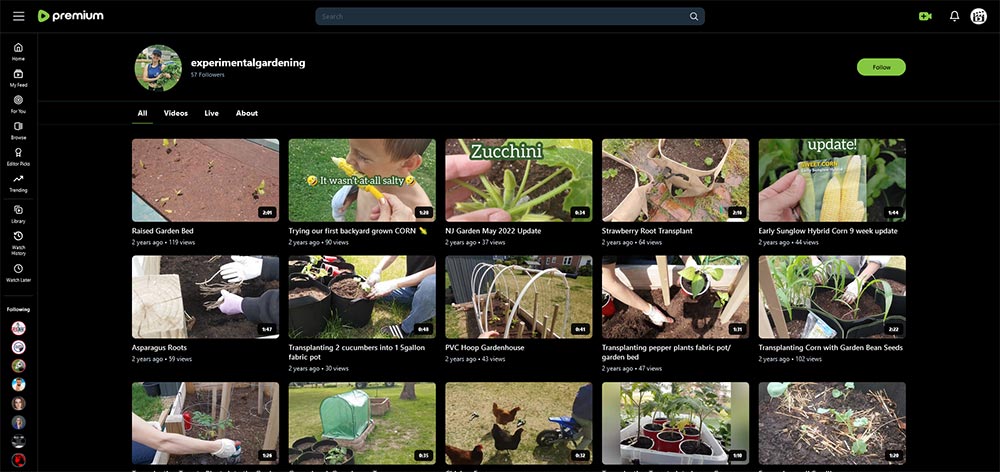1000x472 pixels.
Task: Open For You in sidebar
Action: (18, 105)
